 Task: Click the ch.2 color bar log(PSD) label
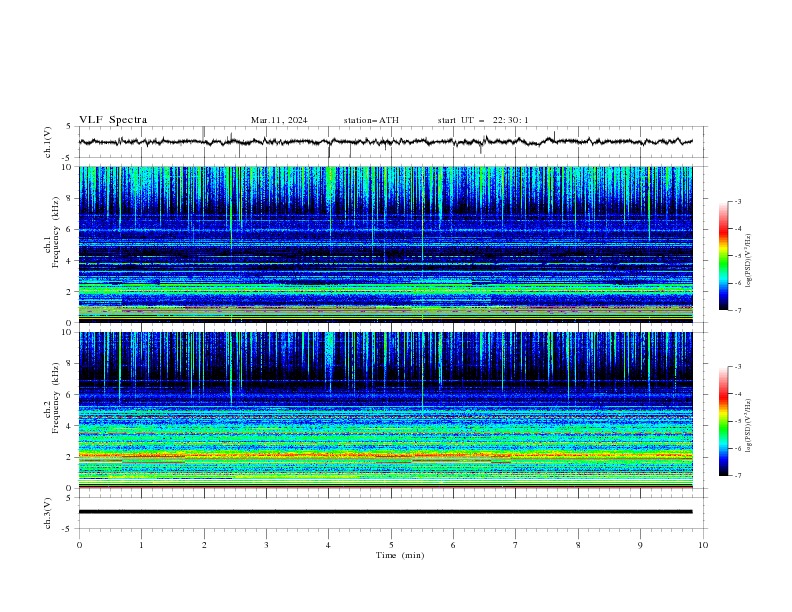pyautogui.click(x=749, y=426)
